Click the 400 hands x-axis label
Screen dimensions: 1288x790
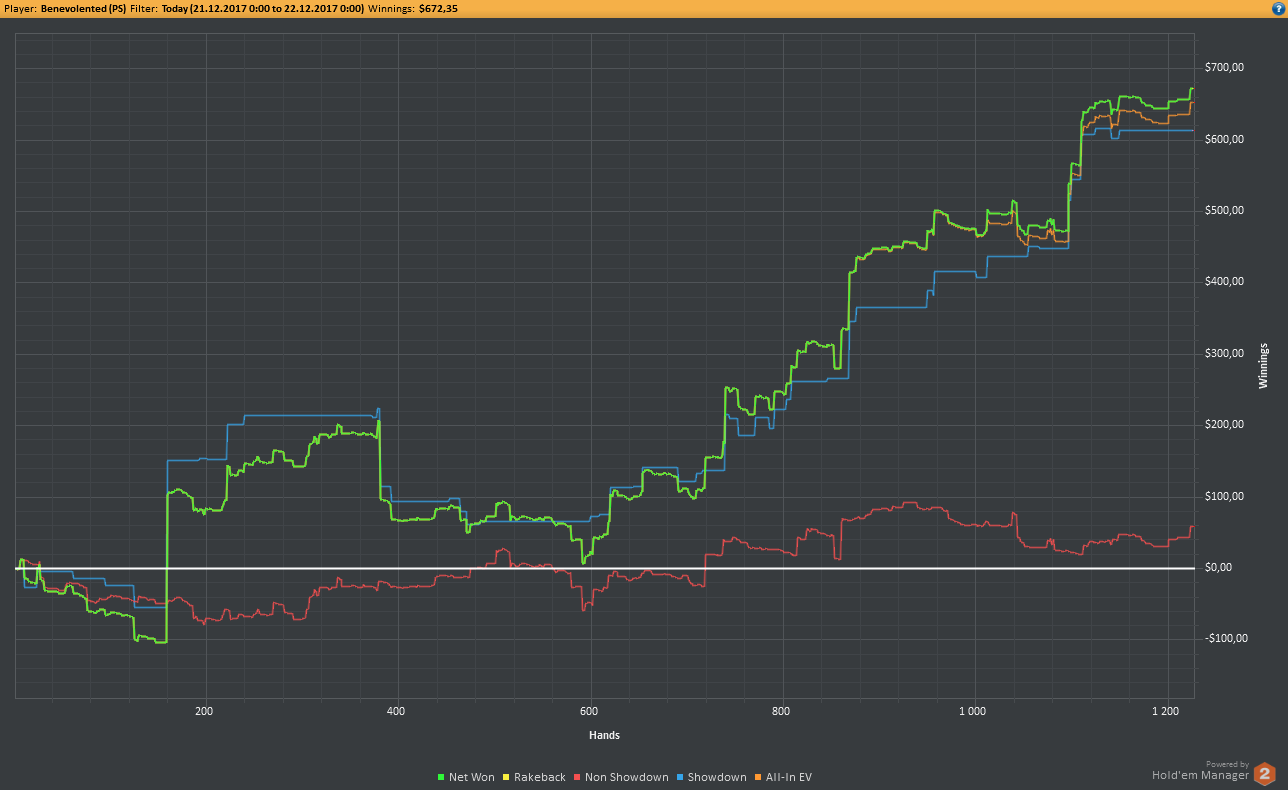coord(397,712)
